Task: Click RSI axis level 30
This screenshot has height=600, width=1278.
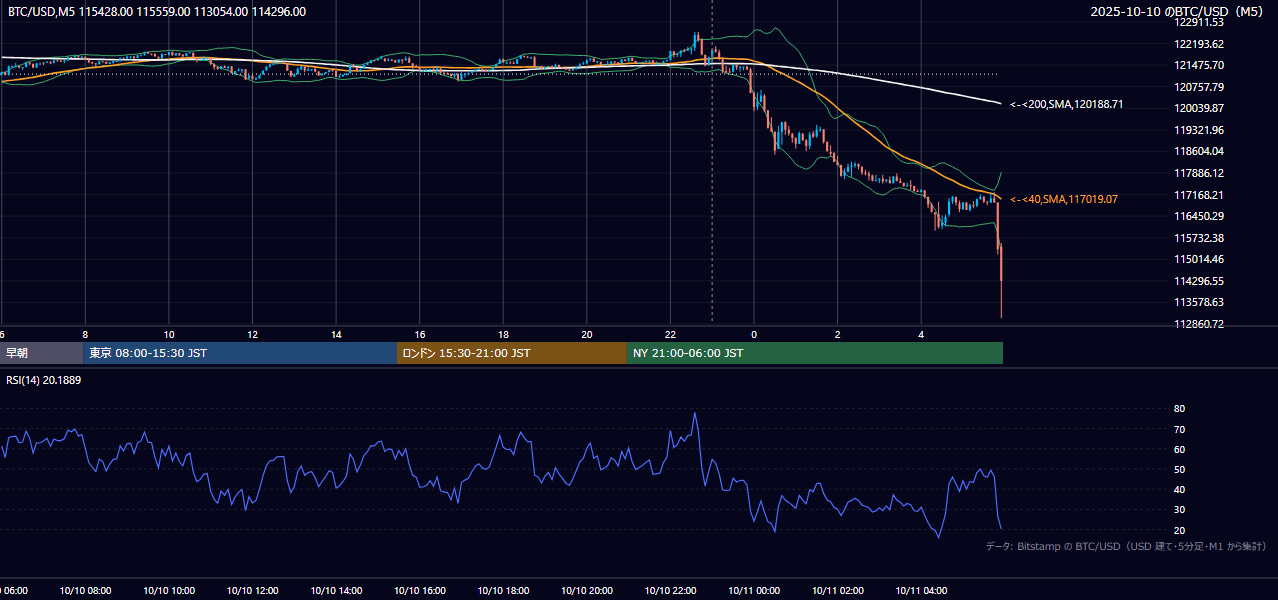Action: pyautogui.click(x=1179, y=510)
